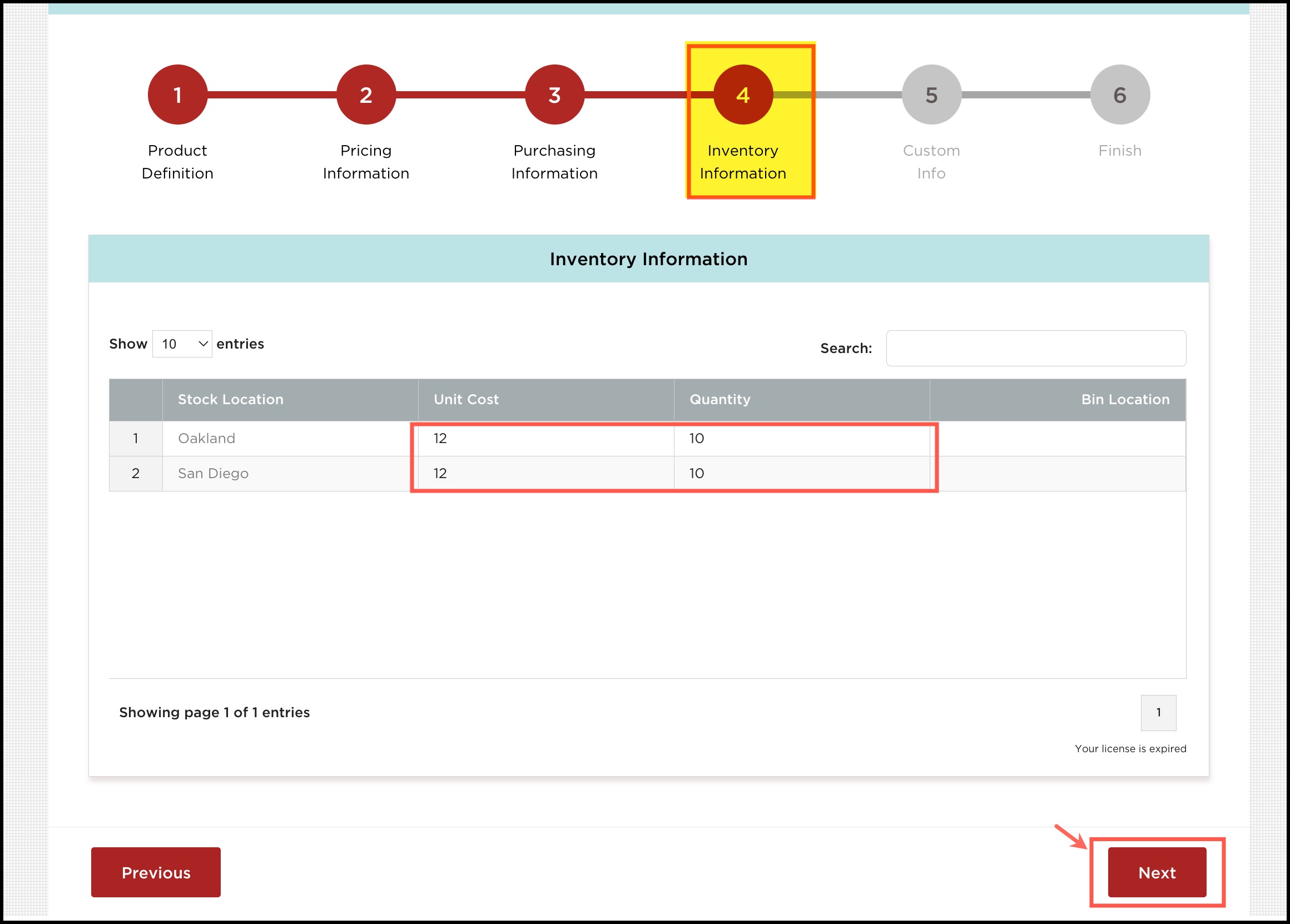The image size is (1290, 924).
Task: Open the Show entries dropdown
Action: (182, 344)
